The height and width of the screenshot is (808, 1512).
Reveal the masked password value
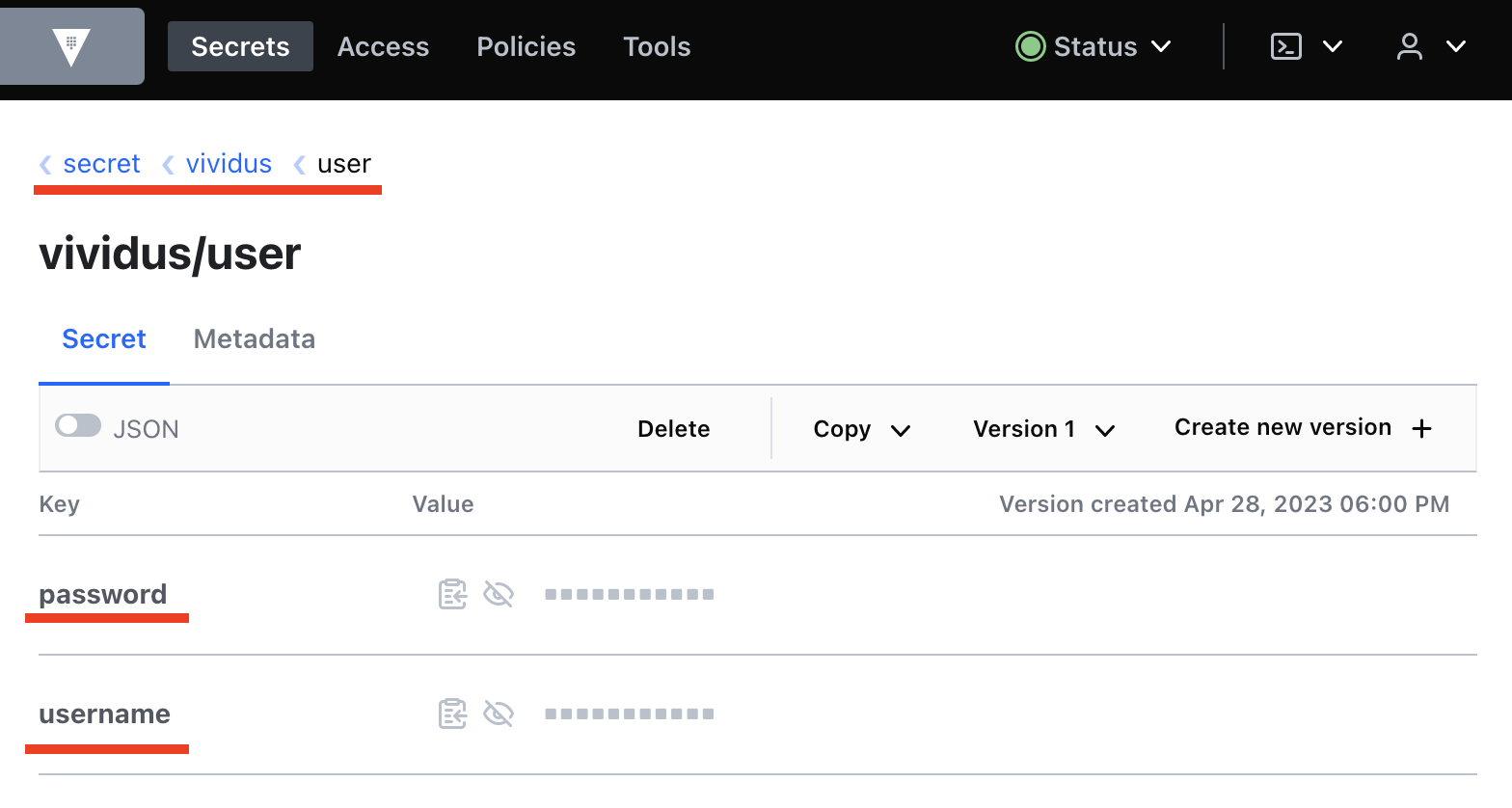[499, 594]
